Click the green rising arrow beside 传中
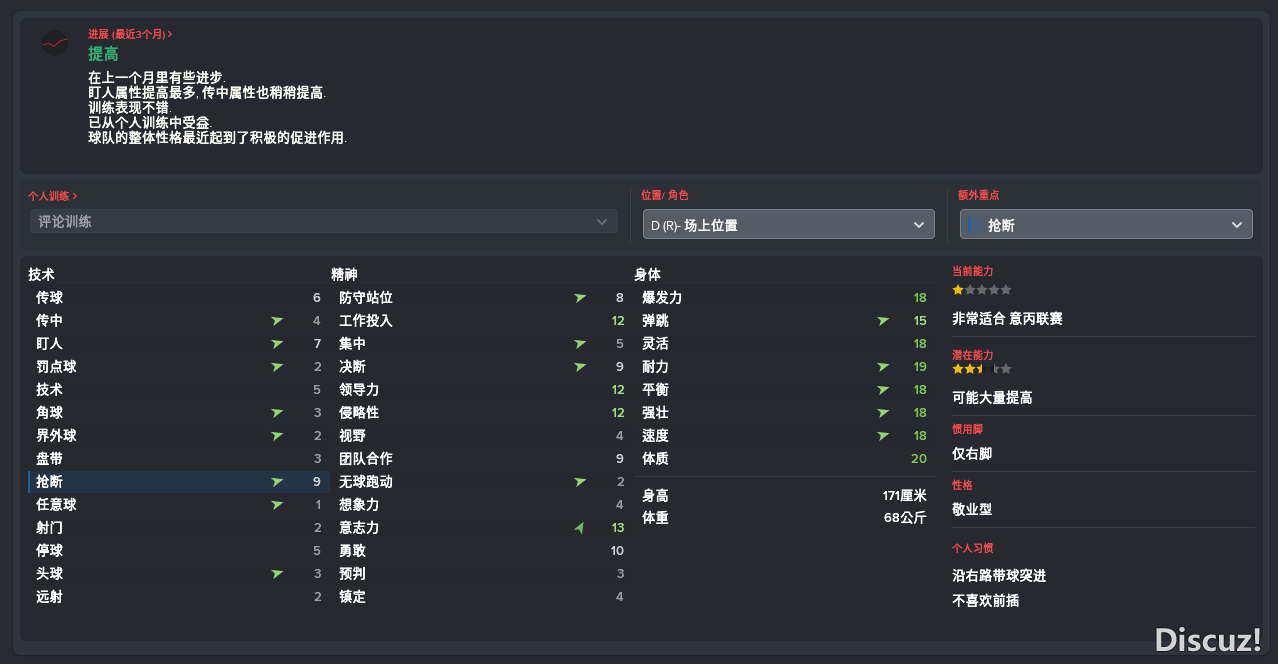This screenshot has height=664, width=1278. [277, 321]
